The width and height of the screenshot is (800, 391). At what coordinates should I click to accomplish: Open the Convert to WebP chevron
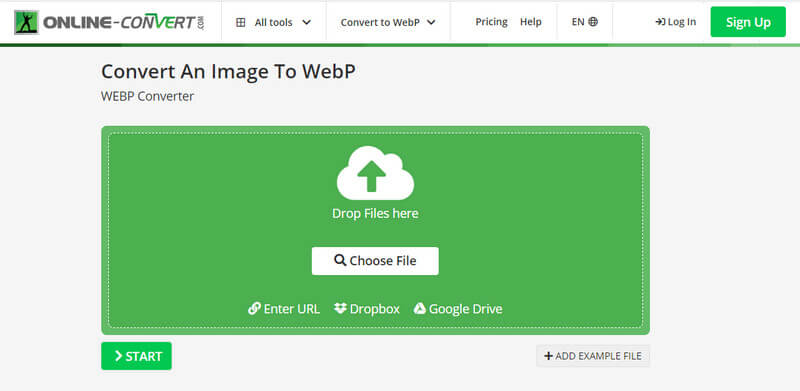coord(431,22)
